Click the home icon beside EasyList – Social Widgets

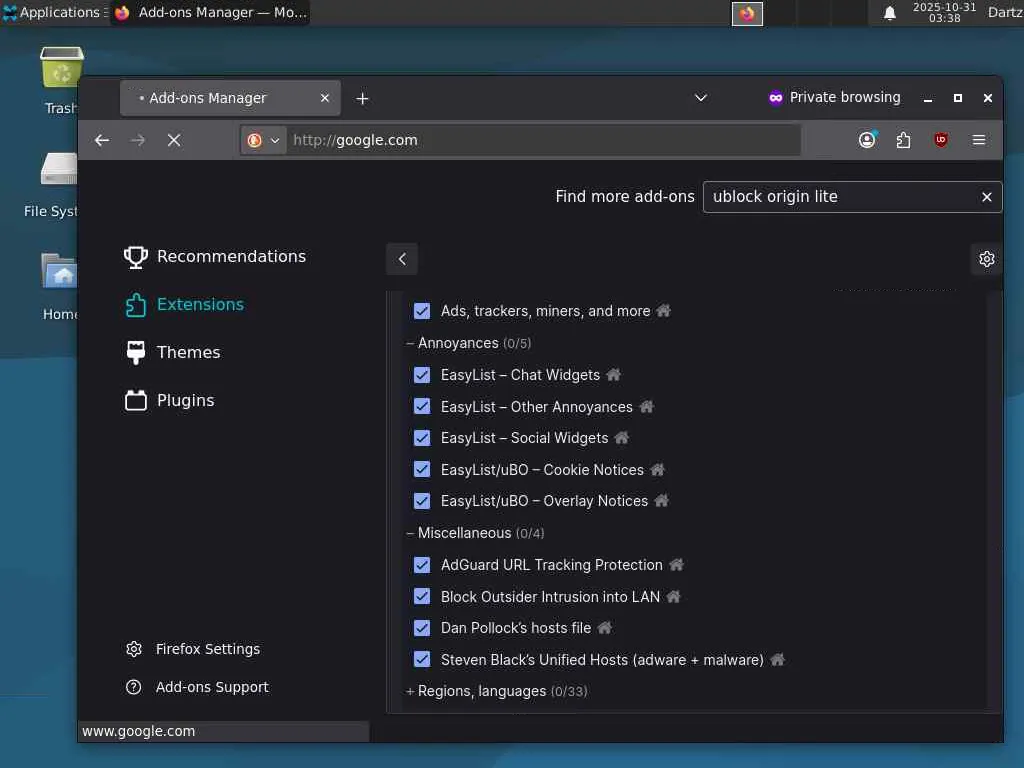click(x=622, y=438)
